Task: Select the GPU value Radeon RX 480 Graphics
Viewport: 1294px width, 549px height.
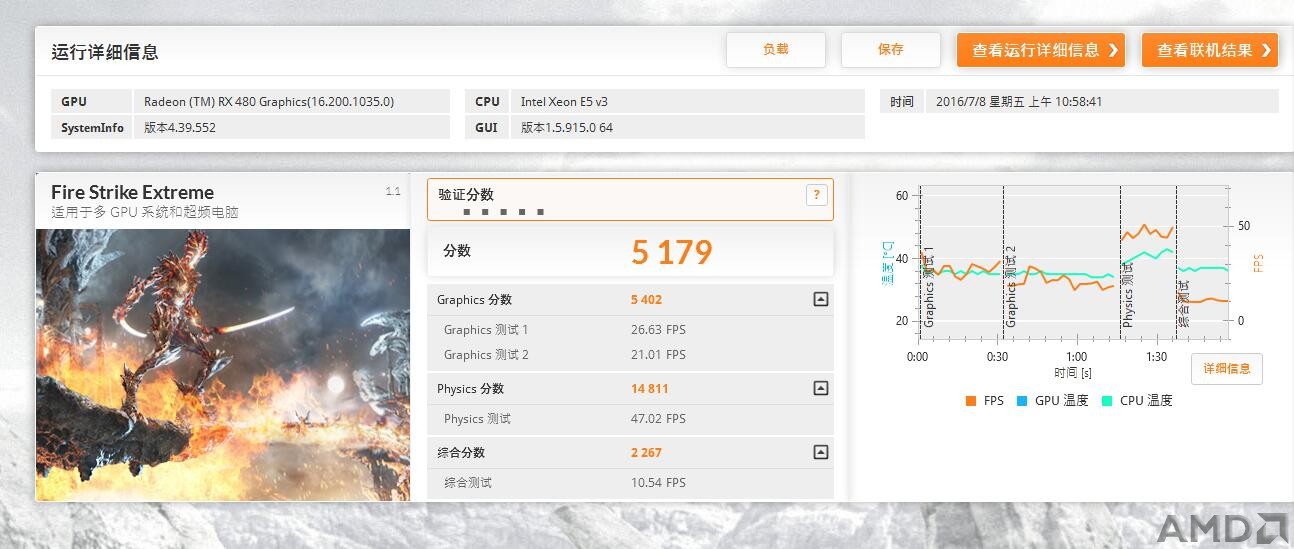Action: (269, 102)
